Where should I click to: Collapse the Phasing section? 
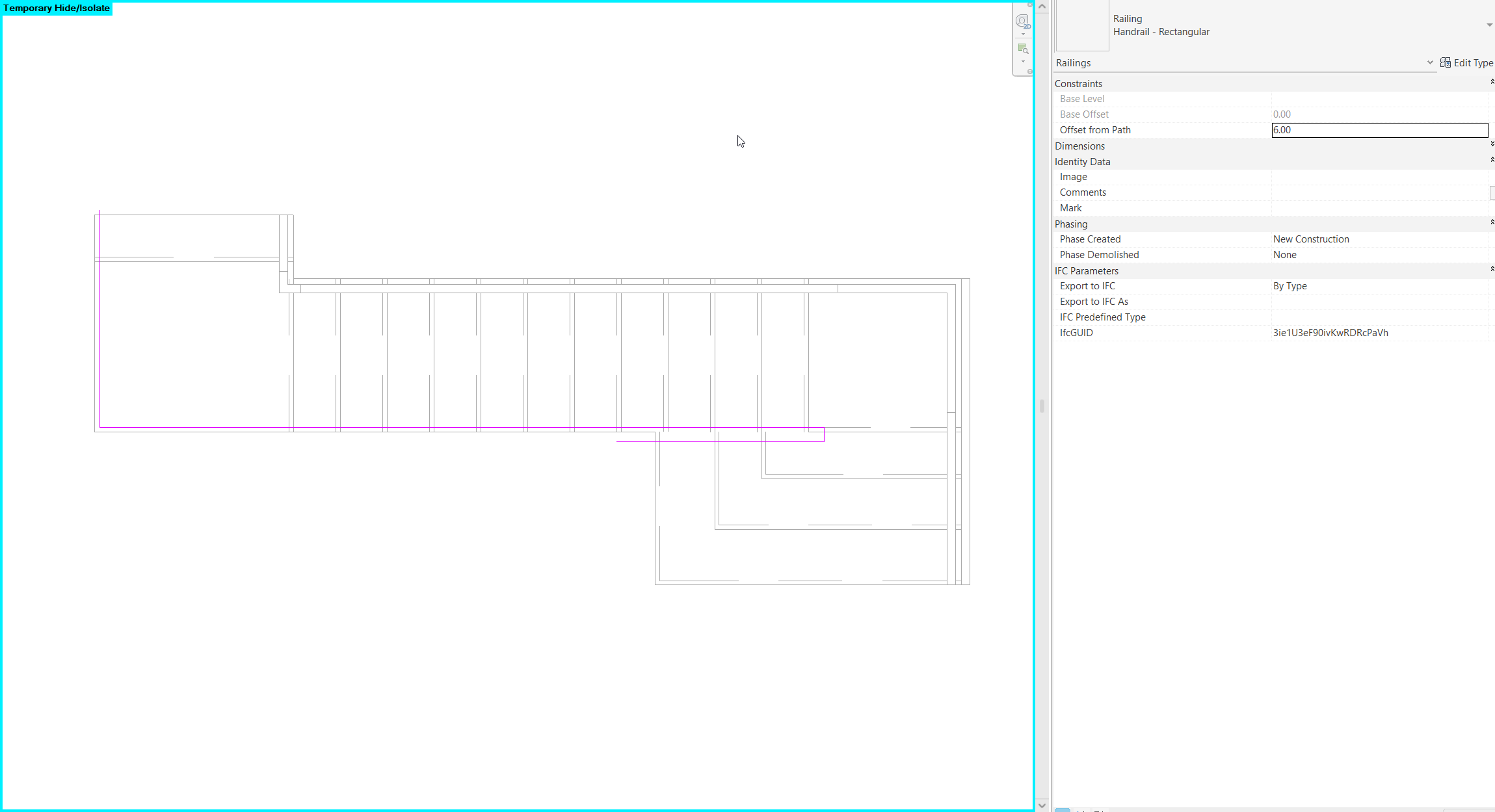1491,223
